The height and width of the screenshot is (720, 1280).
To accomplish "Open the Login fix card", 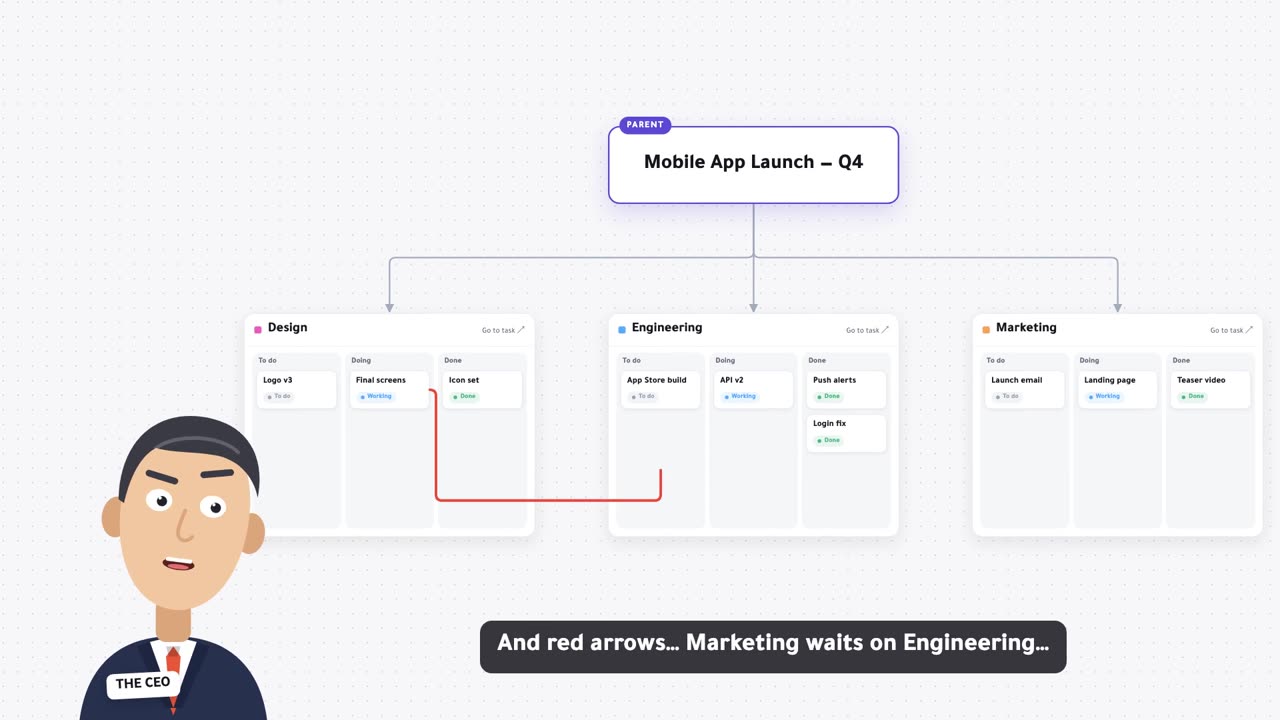I will (x=847, y=433).
